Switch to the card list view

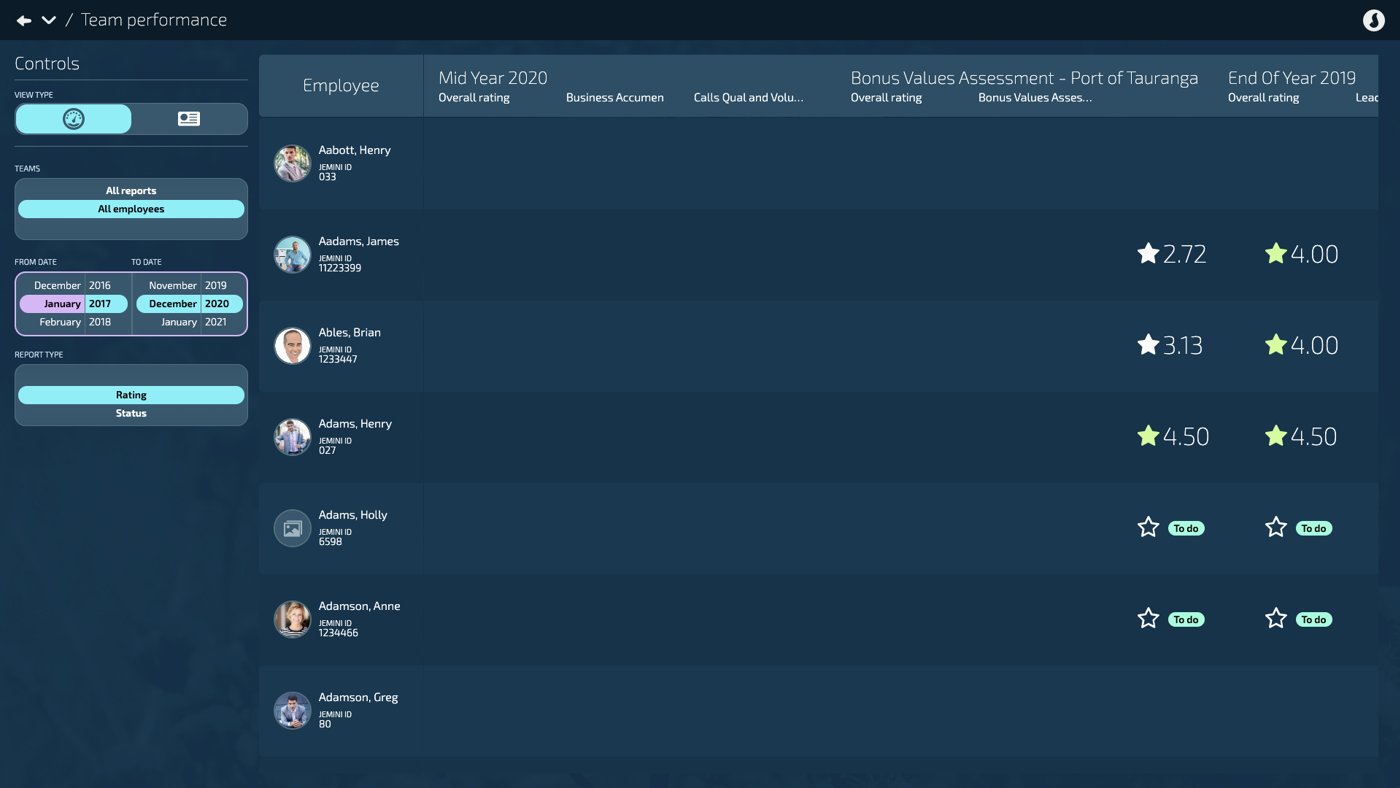pos(189,119)
